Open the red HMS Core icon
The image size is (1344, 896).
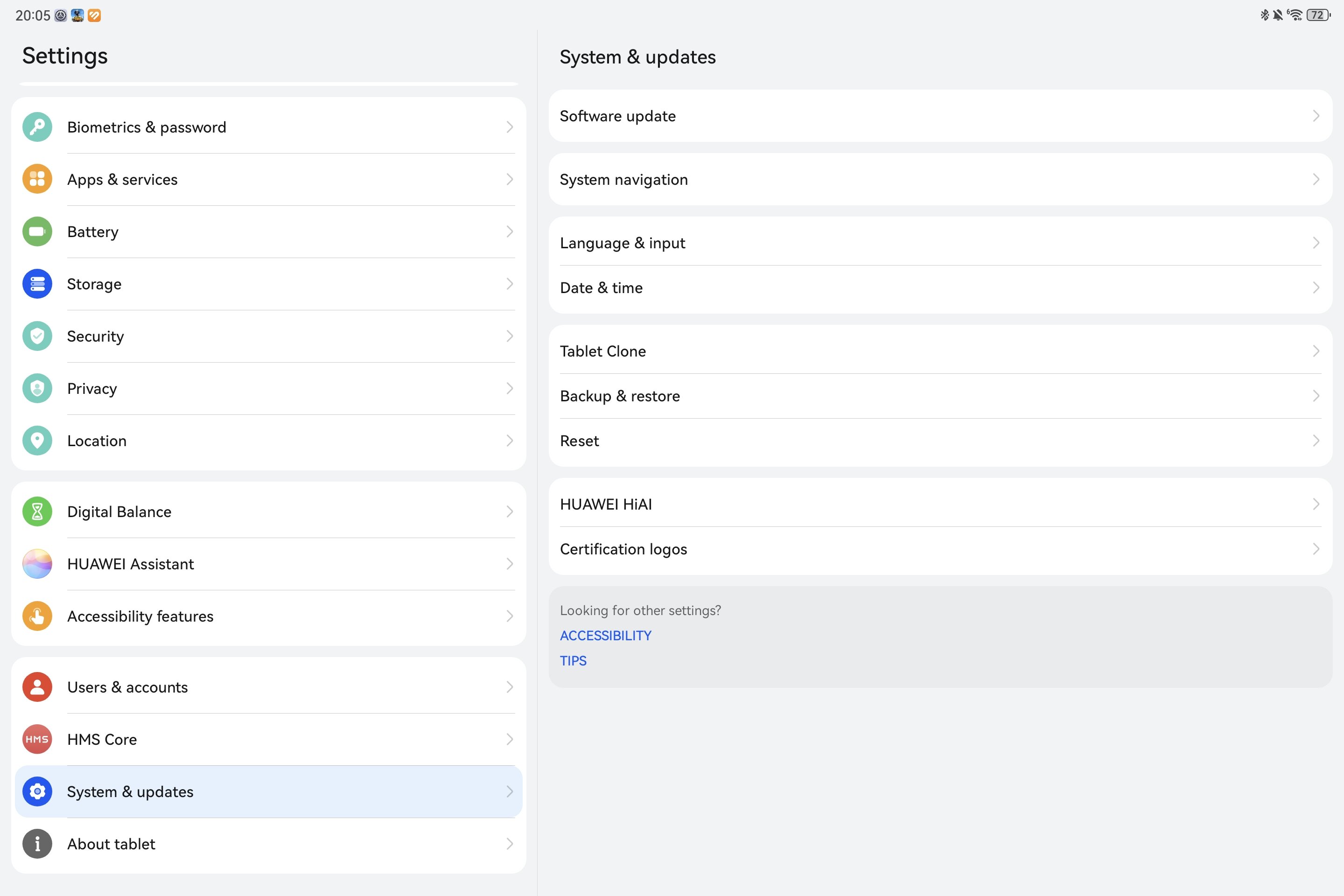(x=37, y=739)
